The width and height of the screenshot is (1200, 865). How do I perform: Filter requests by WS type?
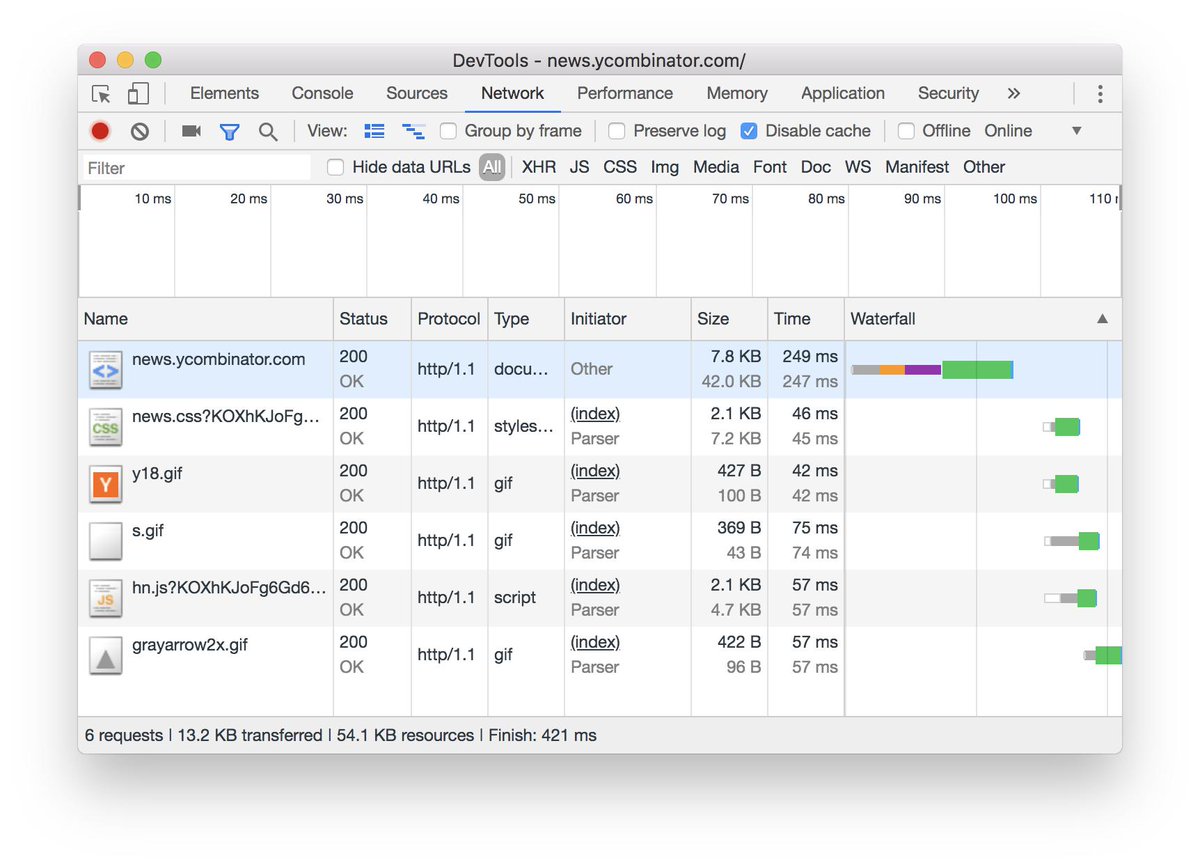click(x=858, y=167)
